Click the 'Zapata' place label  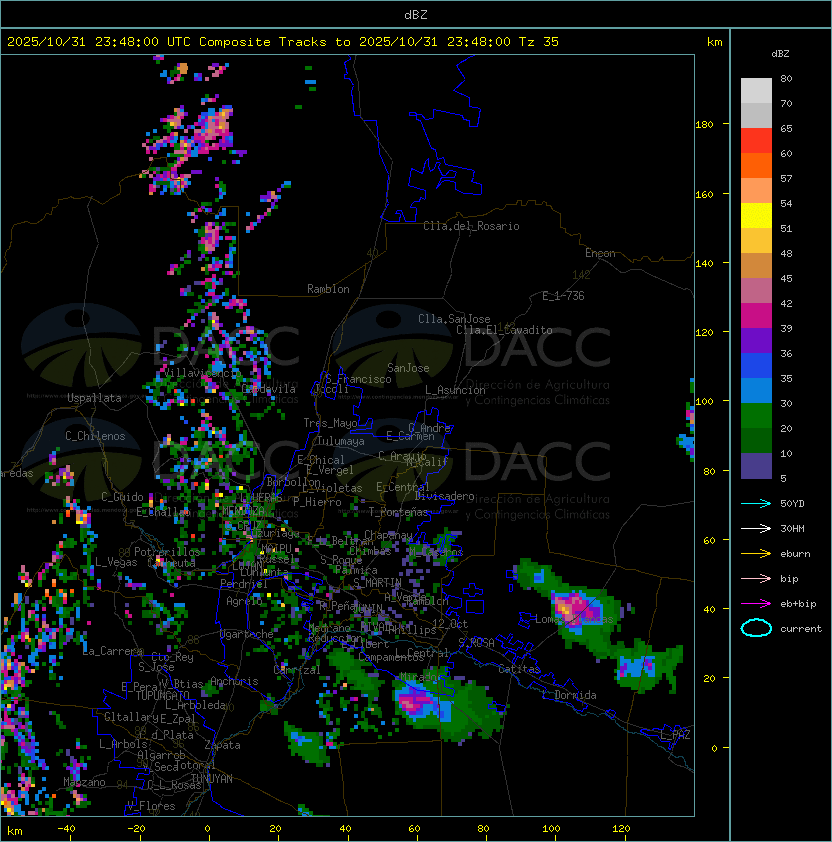tap(222, 745)
